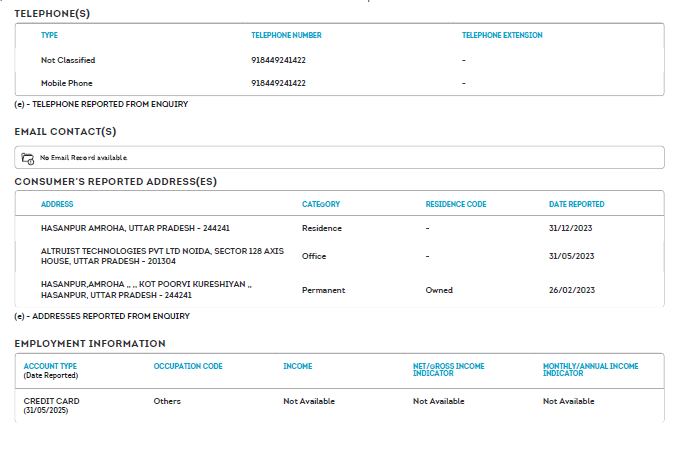The width and height of the screenshot is (685, 462).
Task: Click the Date Reported address column header
Action: pos(576,204)
